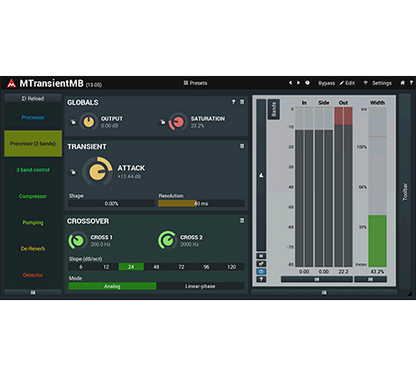This screenshot has height=376, width=416.
Task: Open Crossover panel menu icon
Action: (242, 221)
